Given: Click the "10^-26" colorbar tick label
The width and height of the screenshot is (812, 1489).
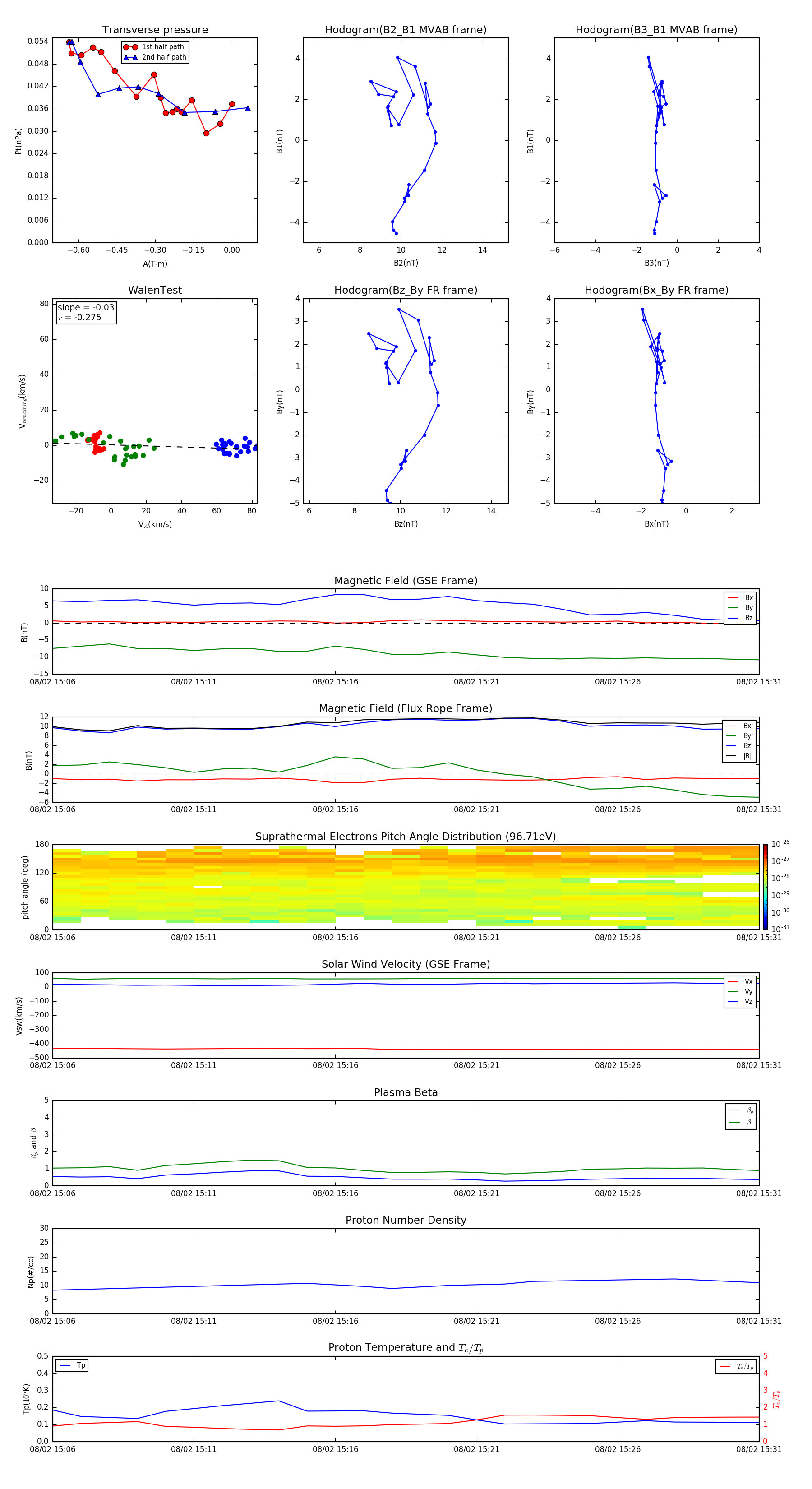Looking at the screenshot, I should point(780,844).
